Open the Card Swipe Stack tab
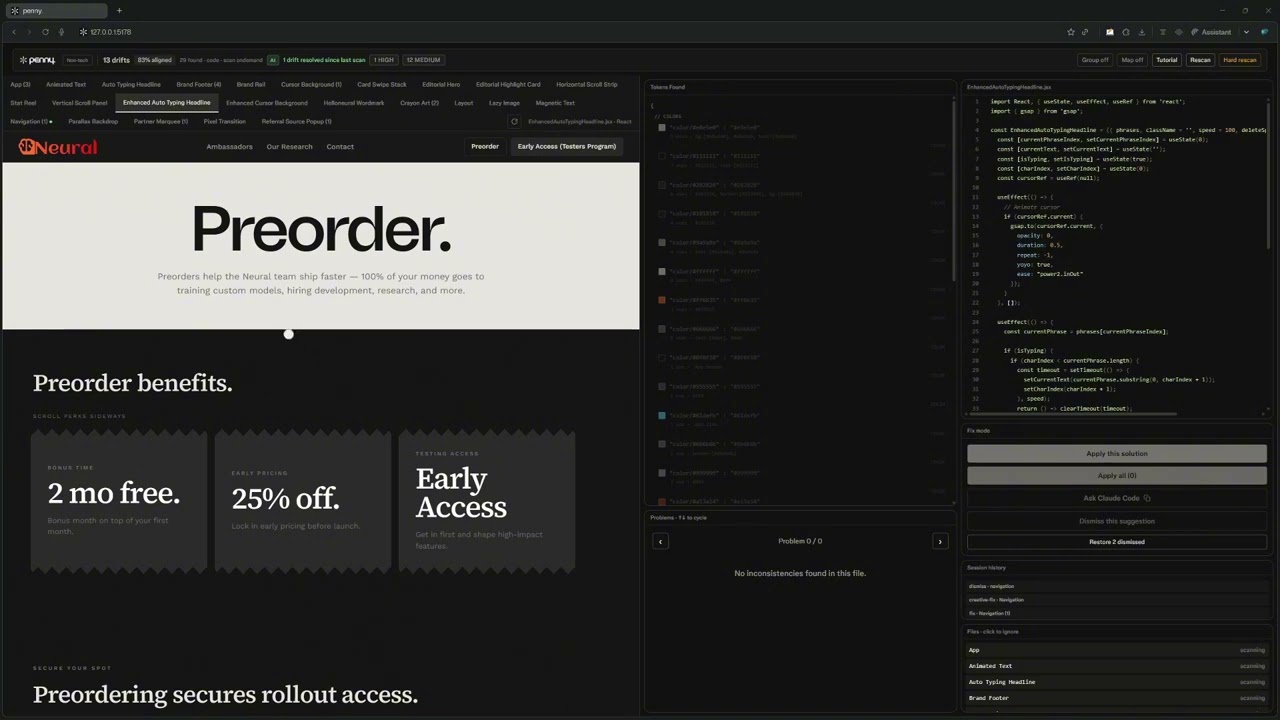 [x=382, y=85]
